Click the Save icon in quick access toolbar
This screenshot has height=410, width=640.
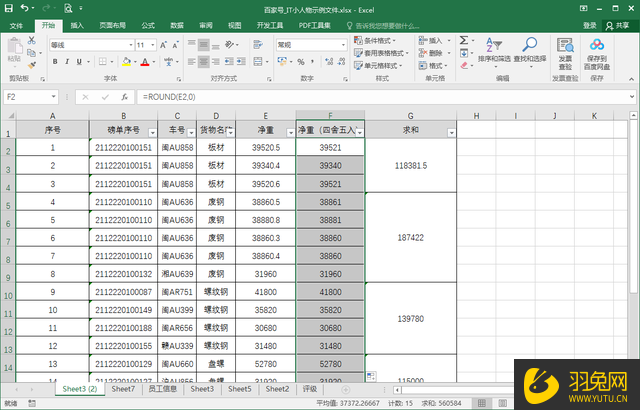coord(9,8)
